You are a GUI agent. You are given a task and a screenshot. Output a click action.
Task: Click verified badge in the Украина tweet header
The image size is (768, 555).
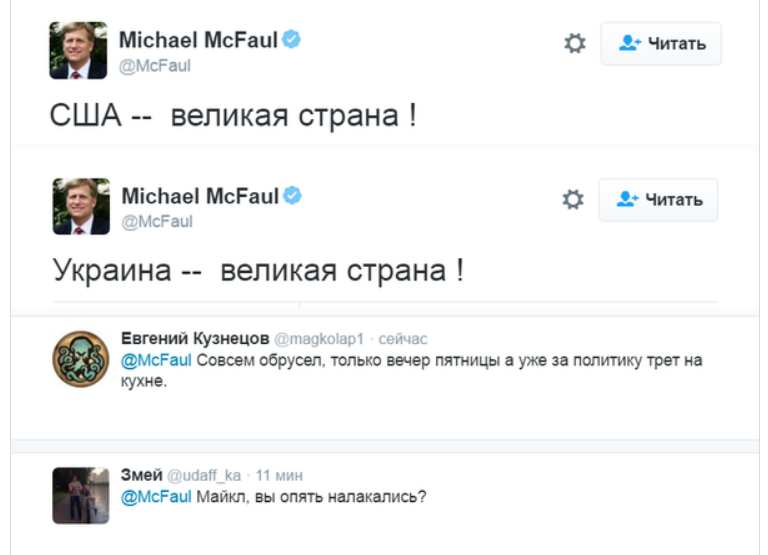point(292,196)
